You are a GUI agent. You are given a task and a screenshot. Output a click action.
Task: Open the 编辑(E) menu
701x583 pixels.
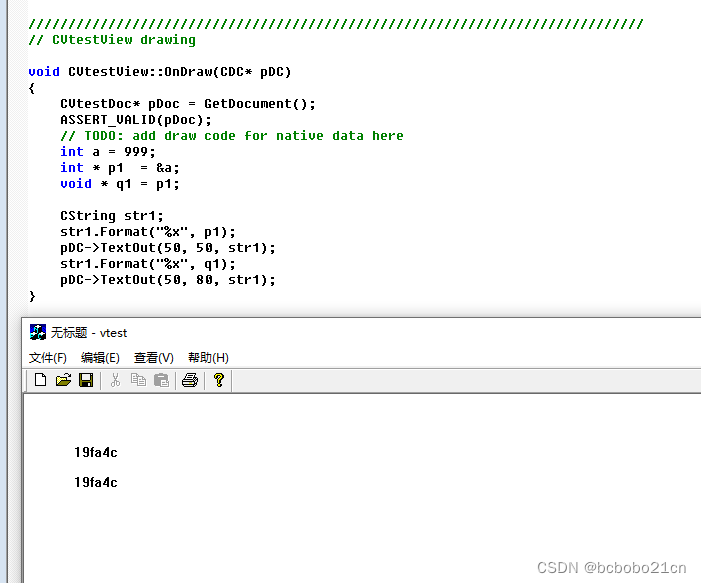pos(100,358)
